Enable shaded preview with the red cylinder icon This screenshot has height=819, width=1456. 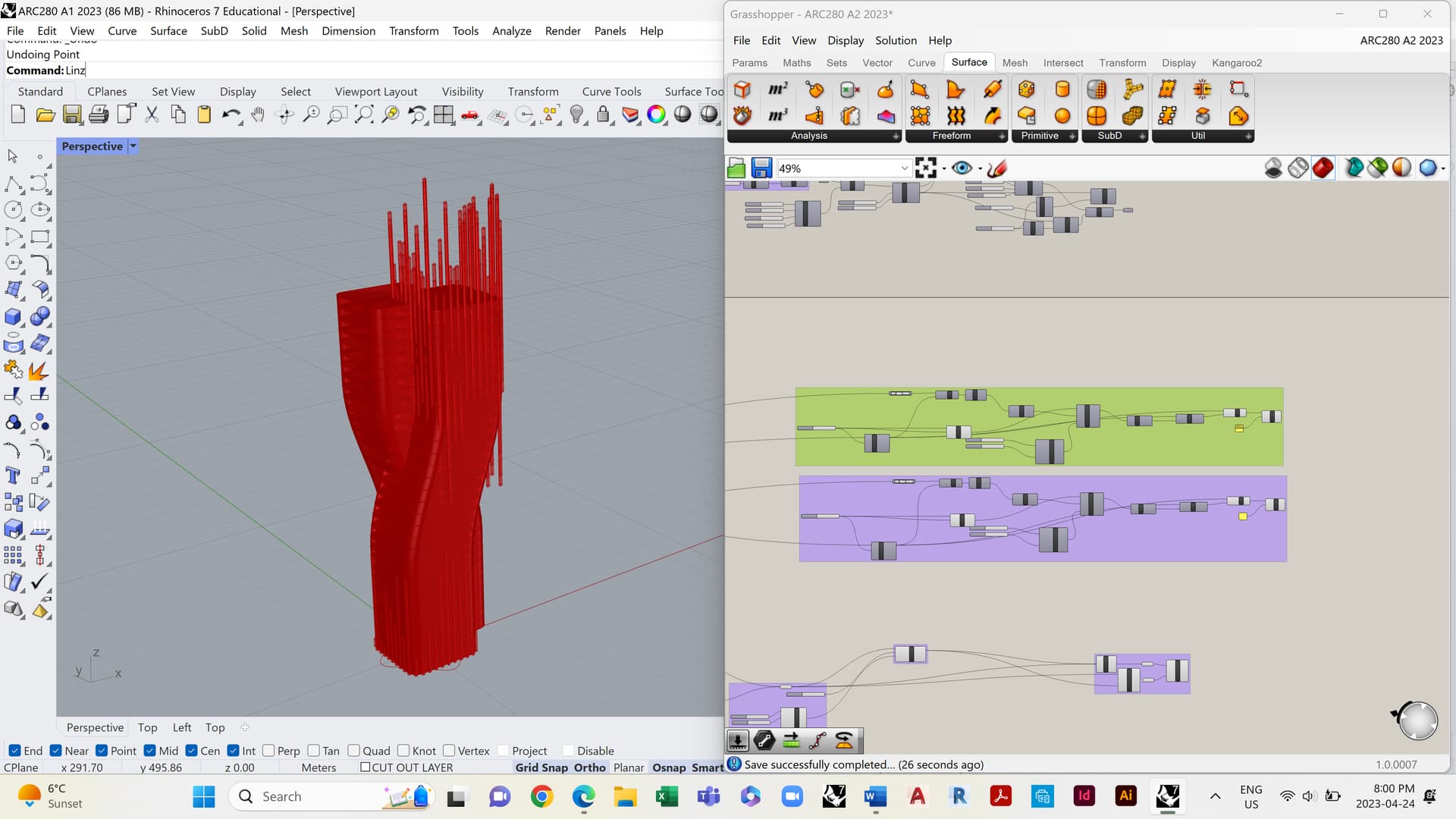(1323, 168)
